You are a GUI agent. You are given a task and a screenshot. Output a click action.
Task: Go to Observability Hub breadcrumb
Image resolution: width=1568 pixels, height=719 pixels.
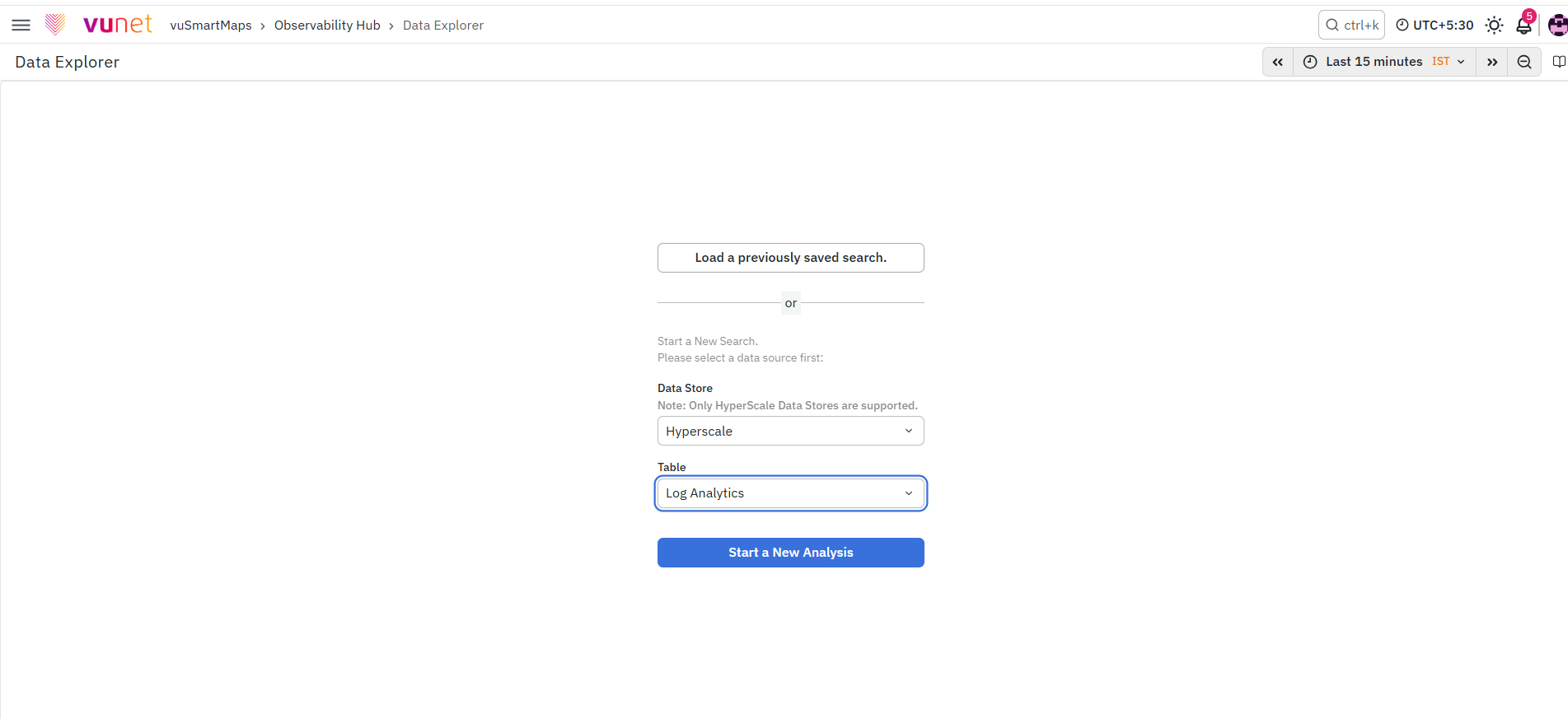[327, 26]
